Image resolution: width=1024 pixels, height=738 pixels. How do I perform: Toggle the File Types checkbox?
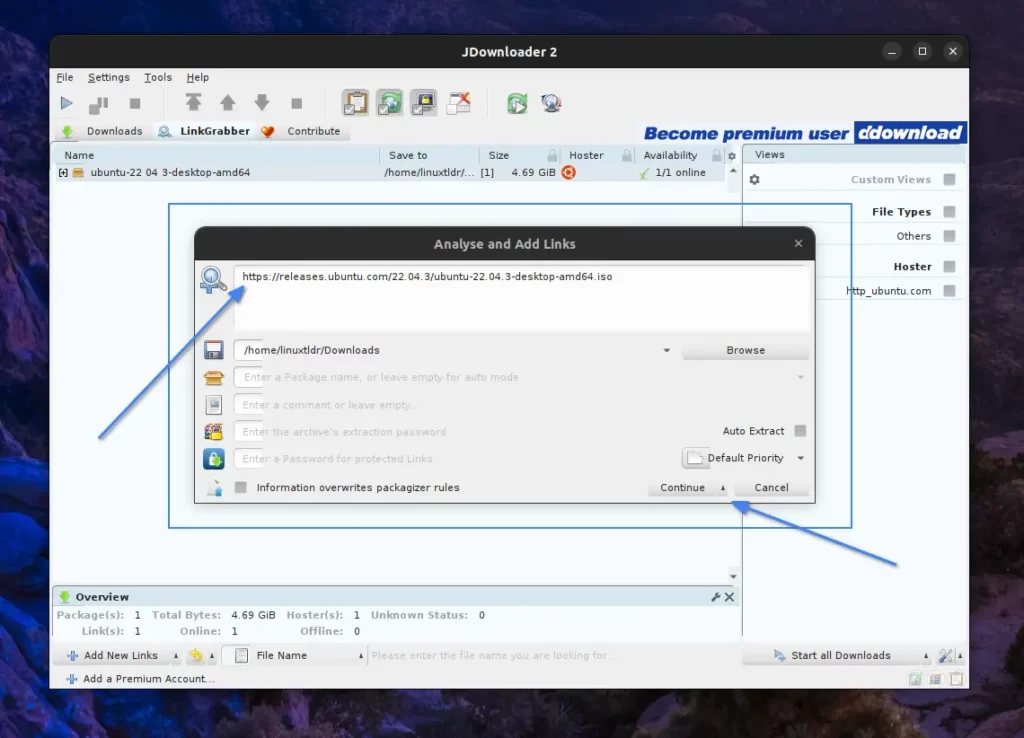(x=950, y=212)
